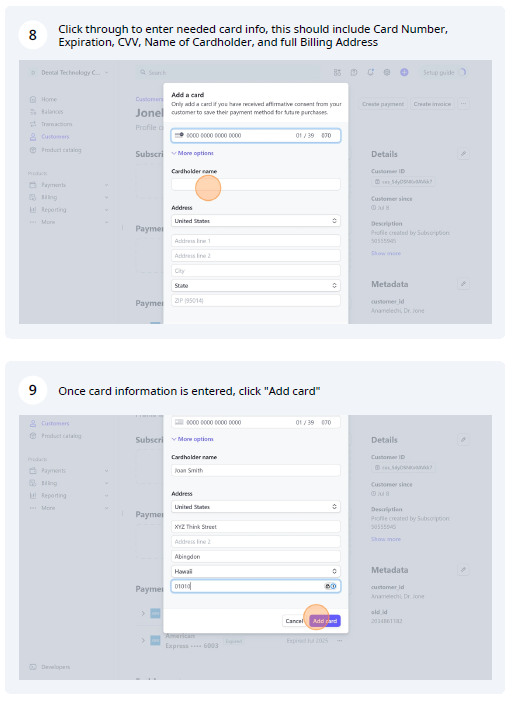
Task: Open the Hawaii state dropdown
Action: pos(256,571)
